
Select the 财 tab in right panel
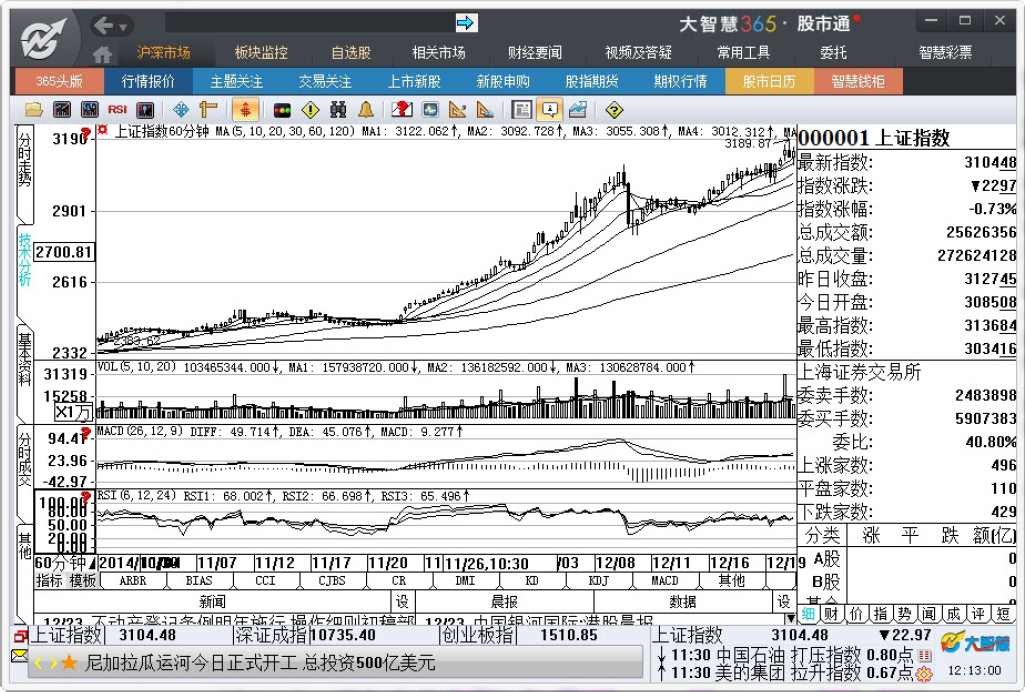click(x=831, y=614)
